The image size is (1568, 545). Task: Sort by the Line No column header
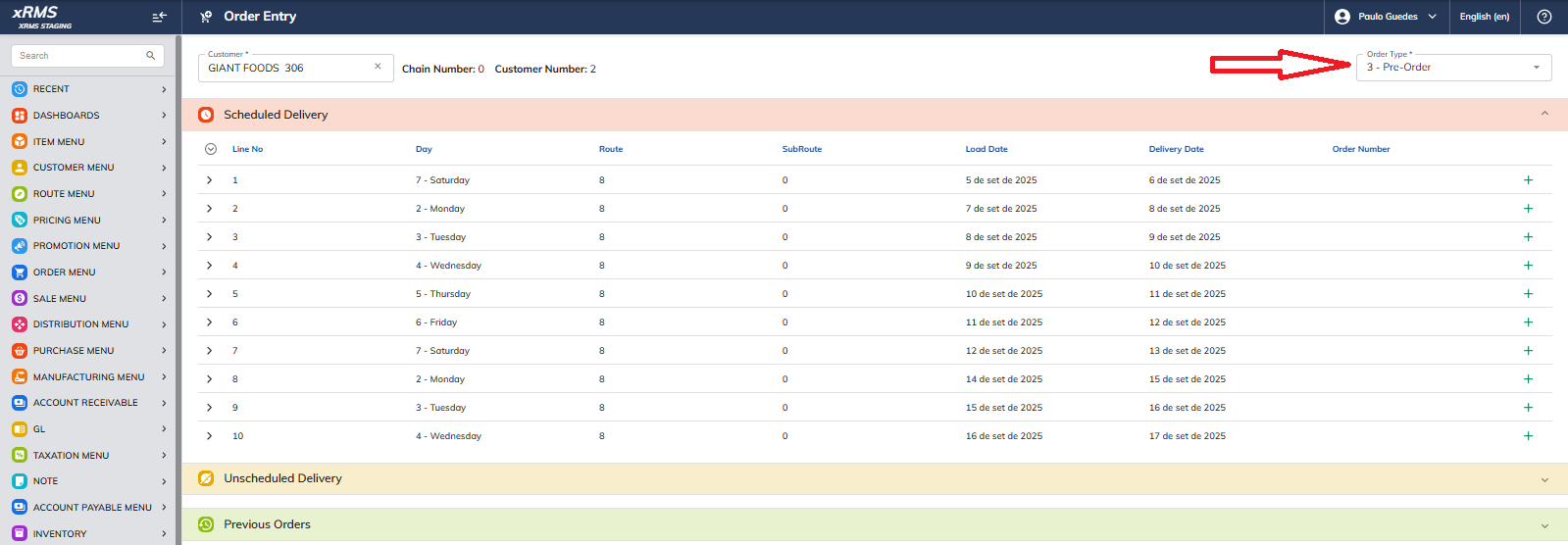click(247, 149)
